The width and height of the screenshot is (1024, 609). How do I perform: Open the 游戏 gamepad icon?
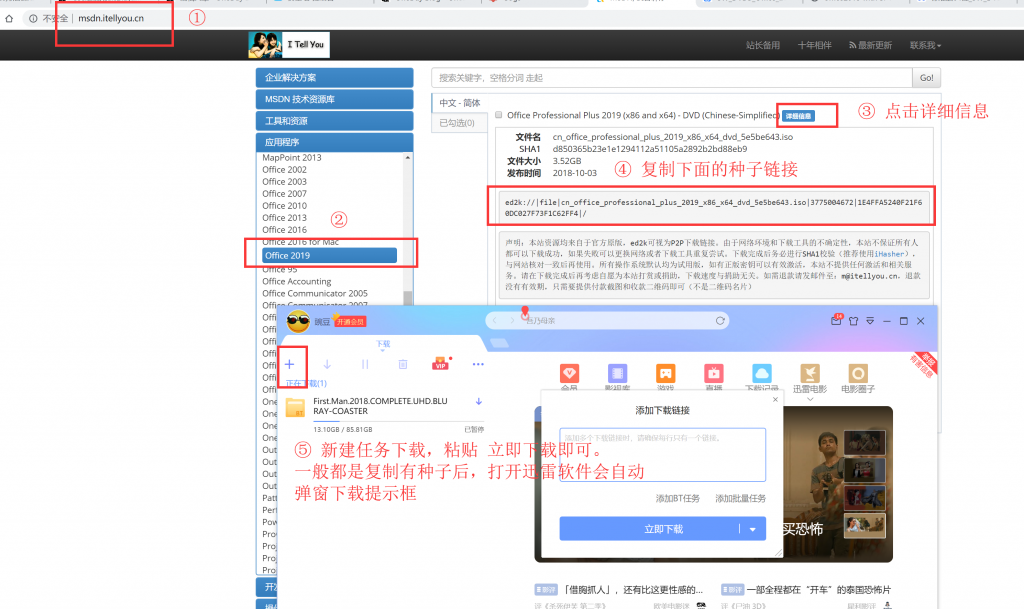coord(665,373)
